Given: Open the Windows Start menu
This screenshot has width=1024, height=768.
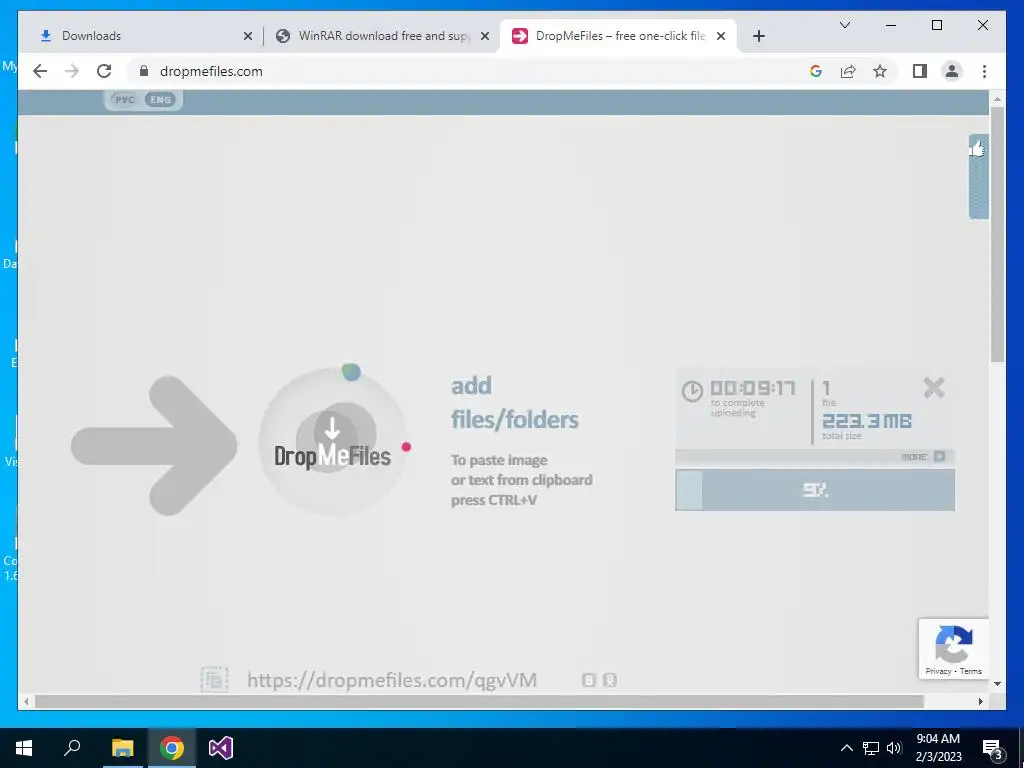Looking at the screenshot, I should tap(24, 748).
